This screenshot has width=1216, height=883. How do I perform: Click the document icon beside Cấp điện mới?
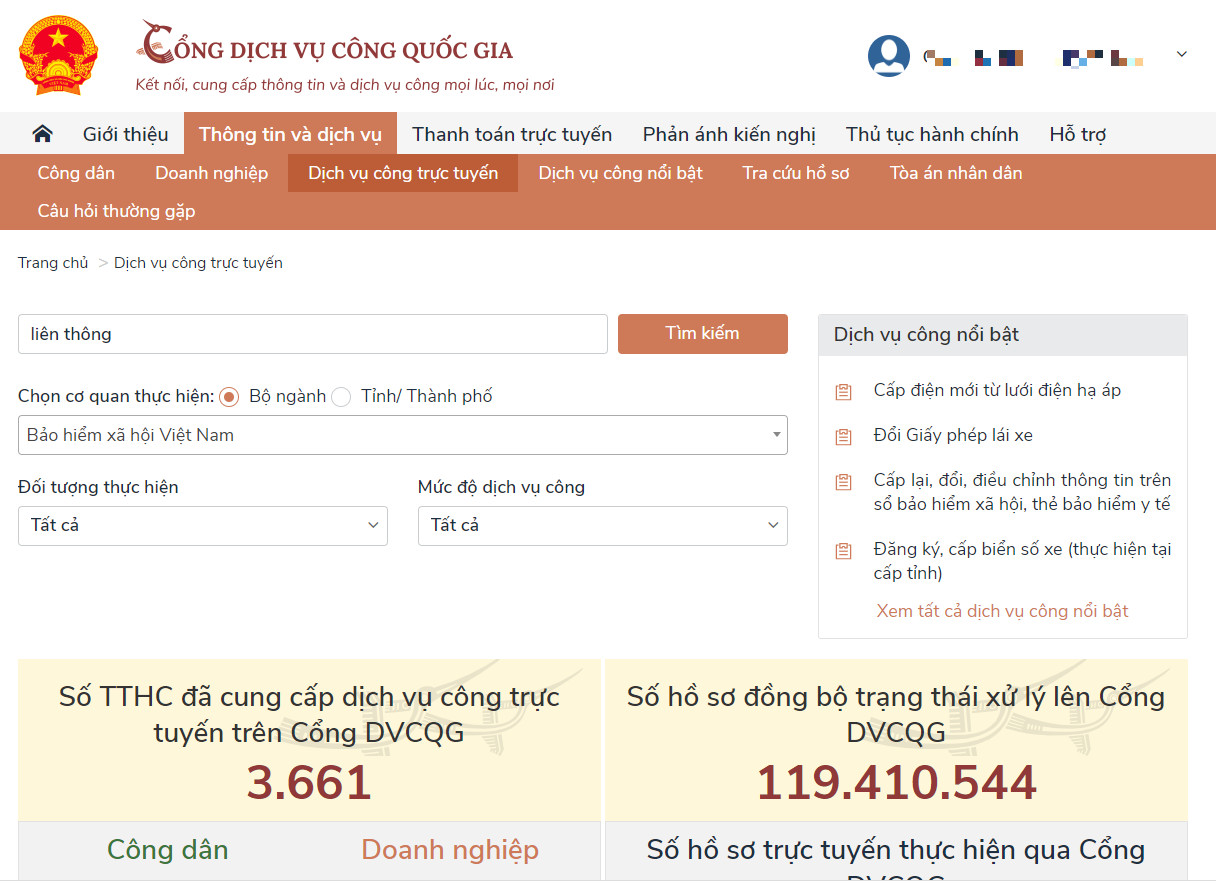point(843,391)
